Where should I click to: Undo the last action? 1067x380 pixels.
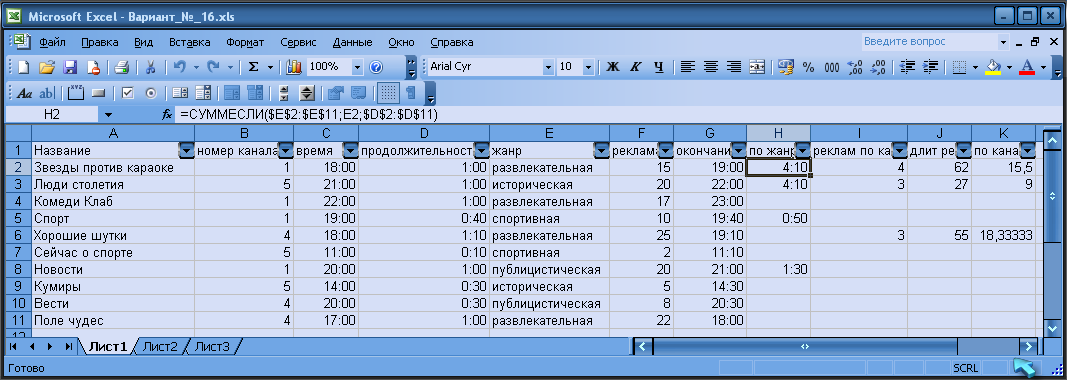(x=180, y=67)
